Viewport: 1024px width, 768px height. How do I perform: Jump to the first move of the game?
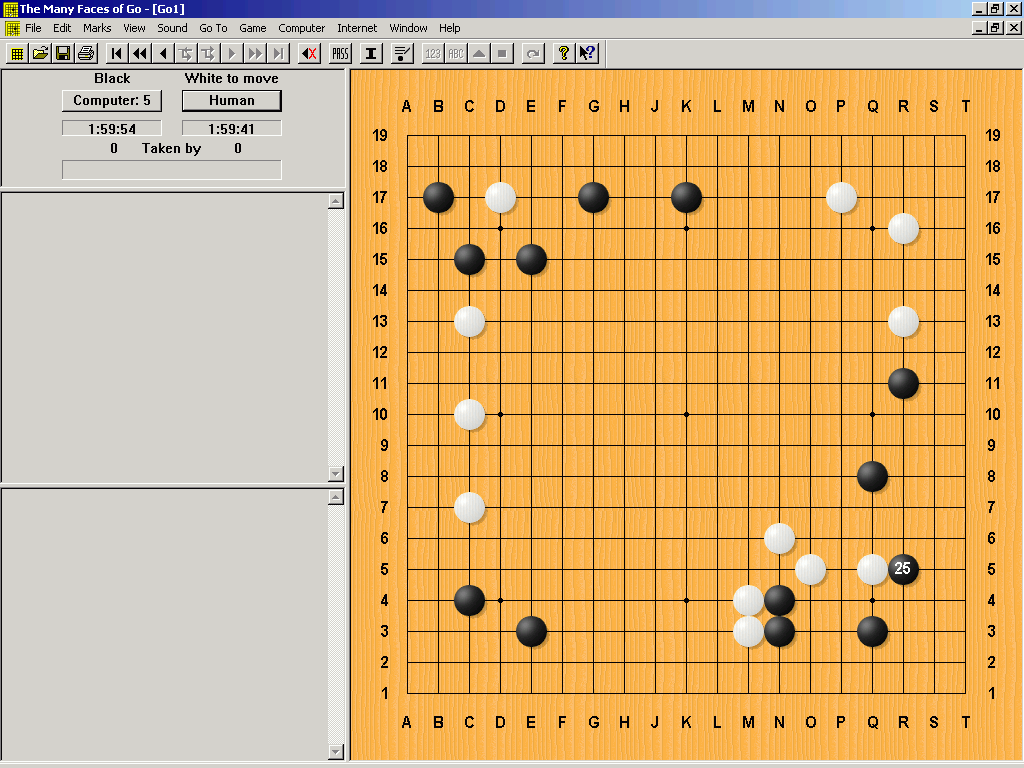117,53
